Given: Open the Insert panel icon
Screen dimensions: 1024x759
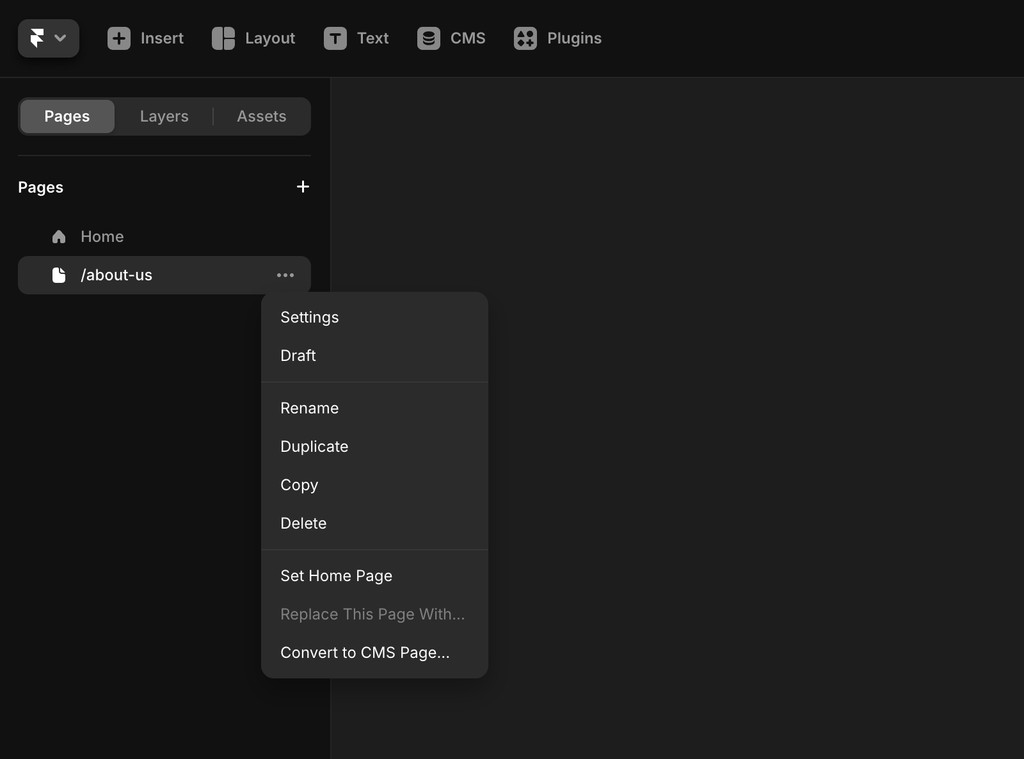Looking at the screenshot, I should (x=119, y=38).
